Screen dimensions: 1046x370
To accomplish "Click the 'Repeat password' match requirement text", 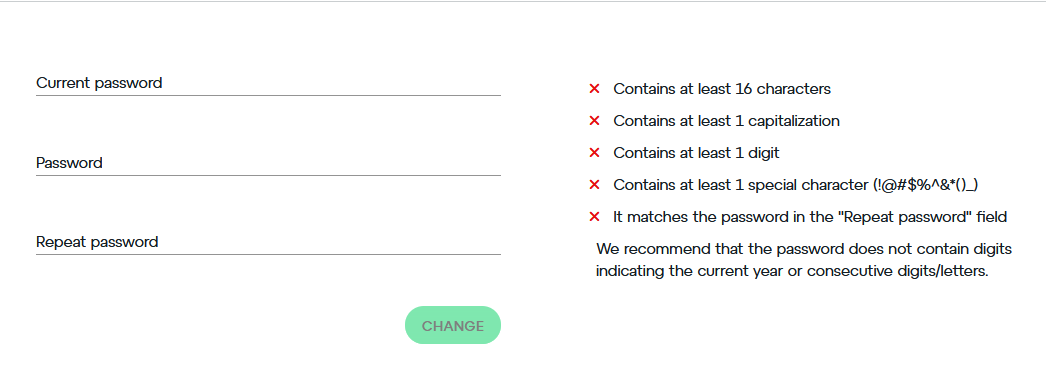I will (810, 217).
